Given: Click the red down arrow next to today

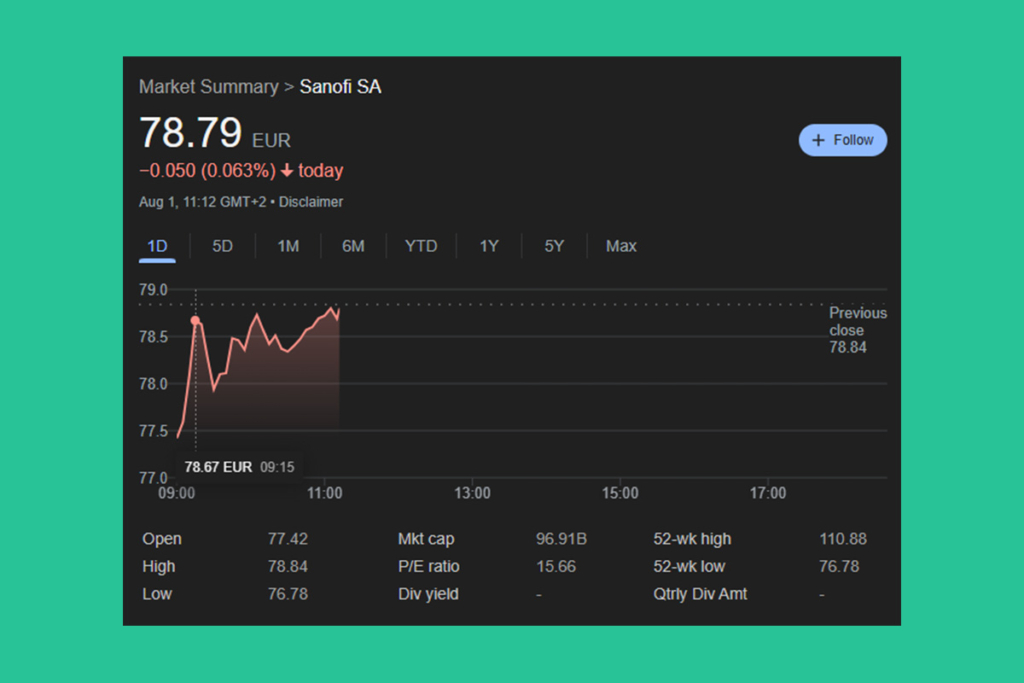Looking at the screenshot, I should click(x=287, y=171).
